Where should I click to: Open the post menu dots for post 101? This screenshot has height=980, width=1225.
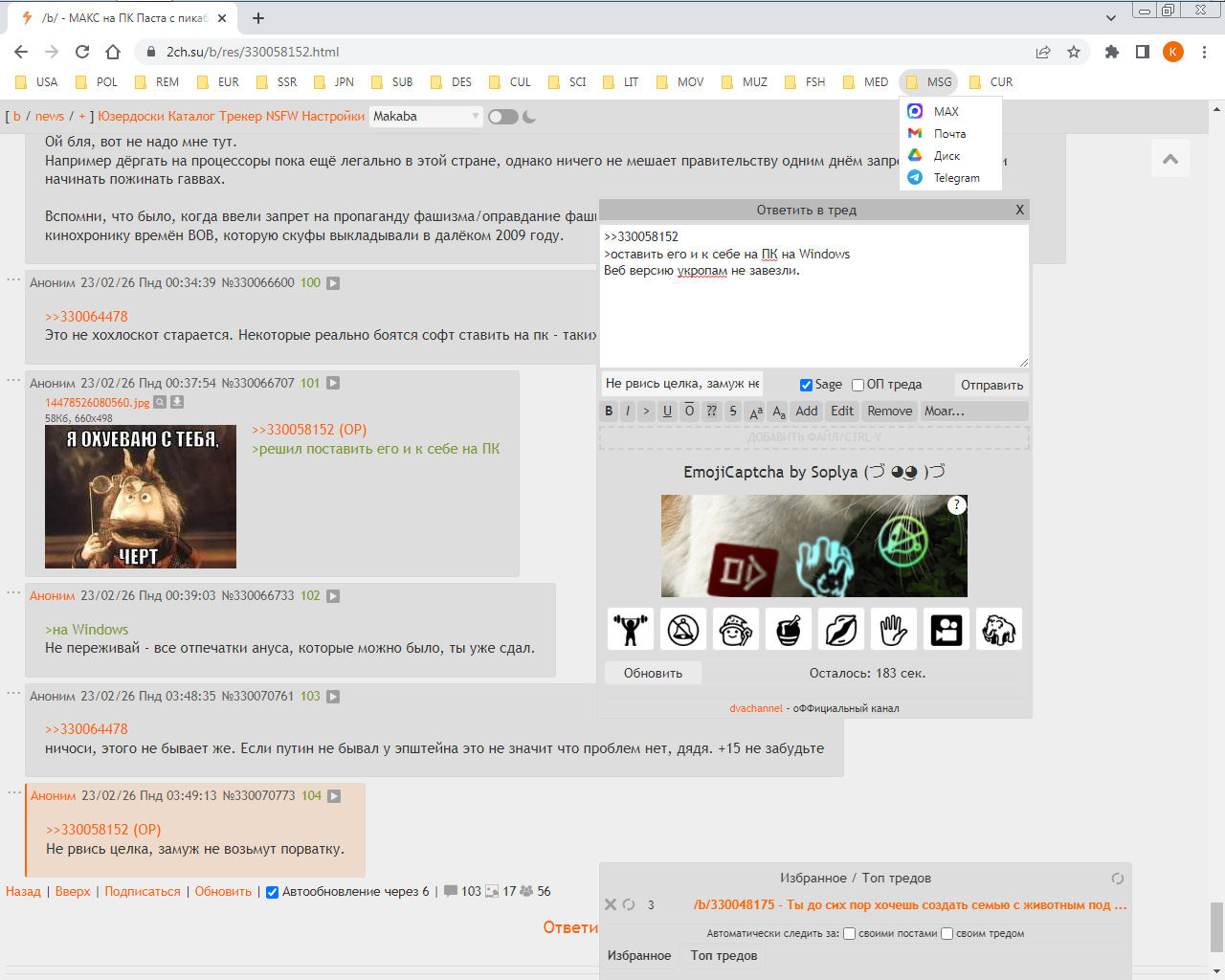[x=13, y=380]
